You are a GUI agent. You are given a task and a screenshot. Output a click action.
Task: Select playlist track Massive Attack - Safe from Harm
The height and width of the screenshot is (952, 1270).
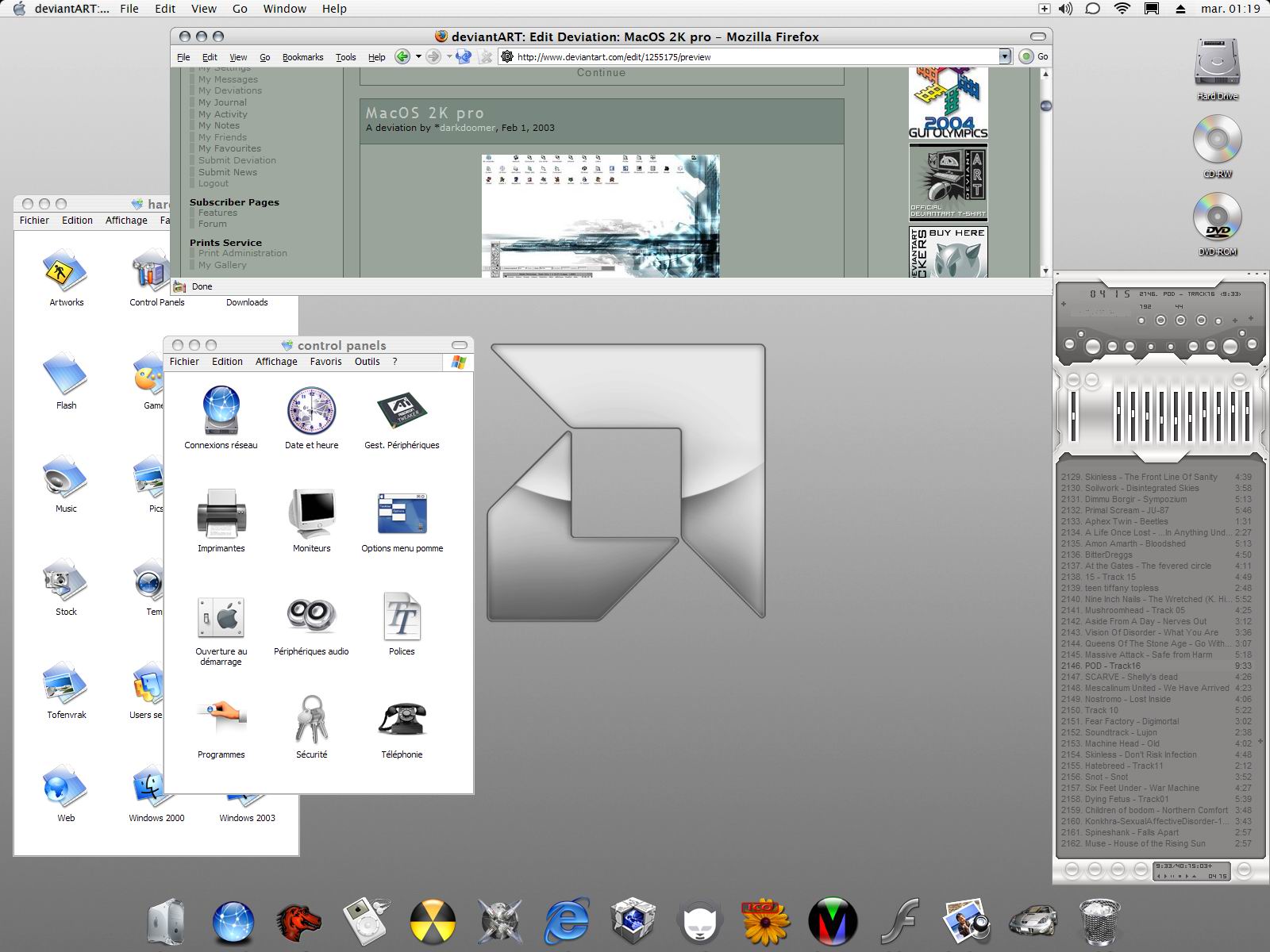click(1156, 654)
